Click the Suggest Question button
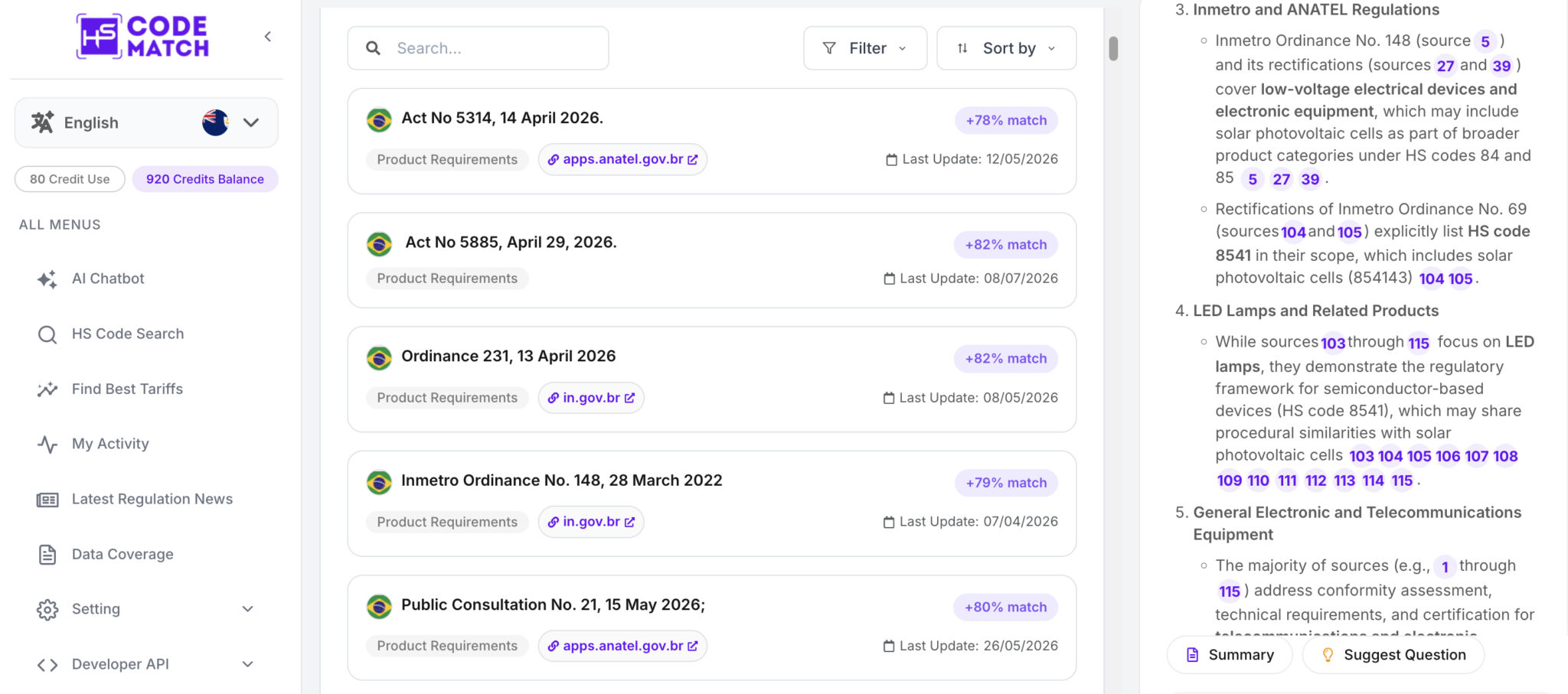This screenshot has height=694, width=1568. (x=1393, y=655)
